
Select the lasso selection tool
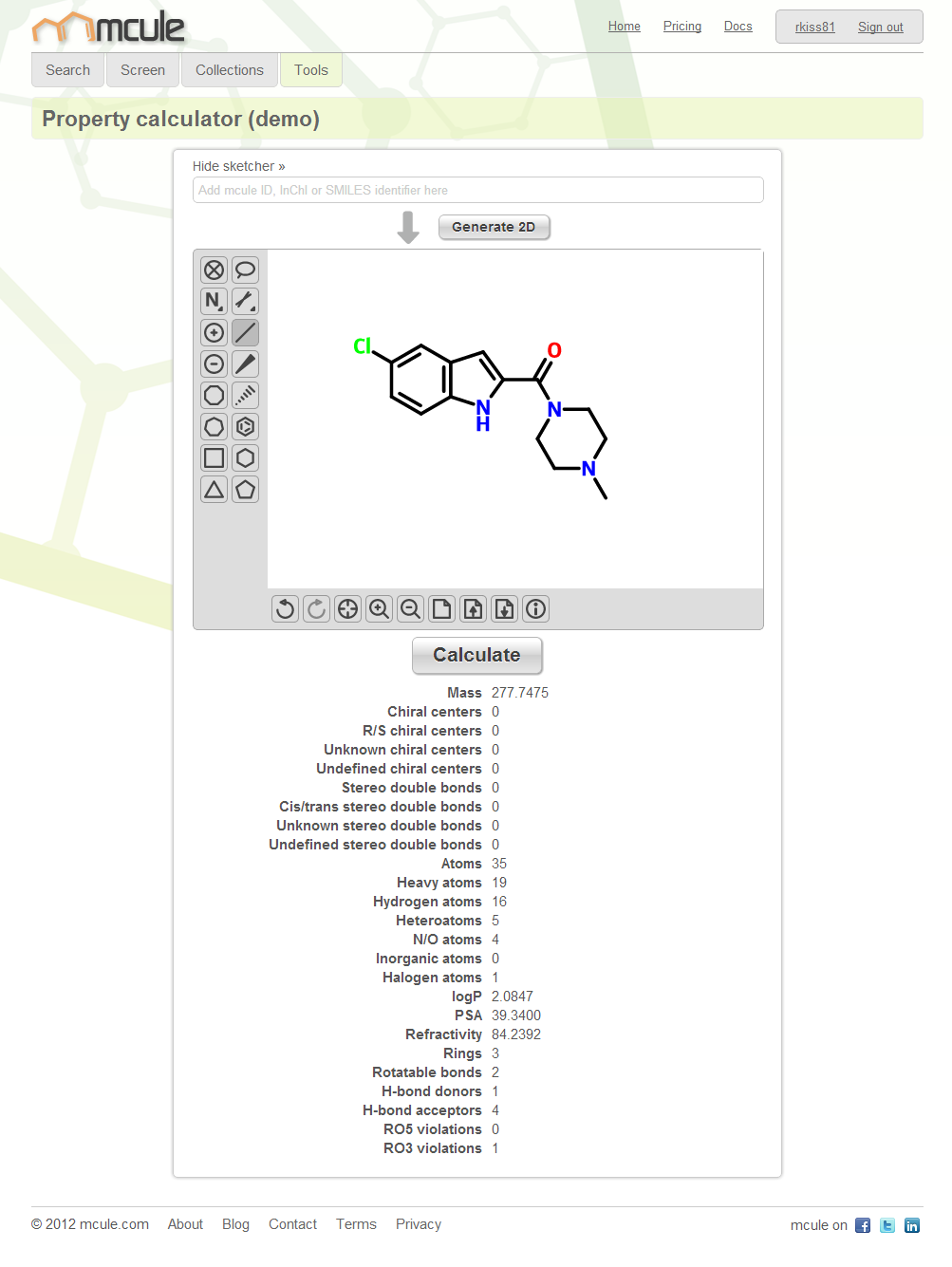click(245, 270)
